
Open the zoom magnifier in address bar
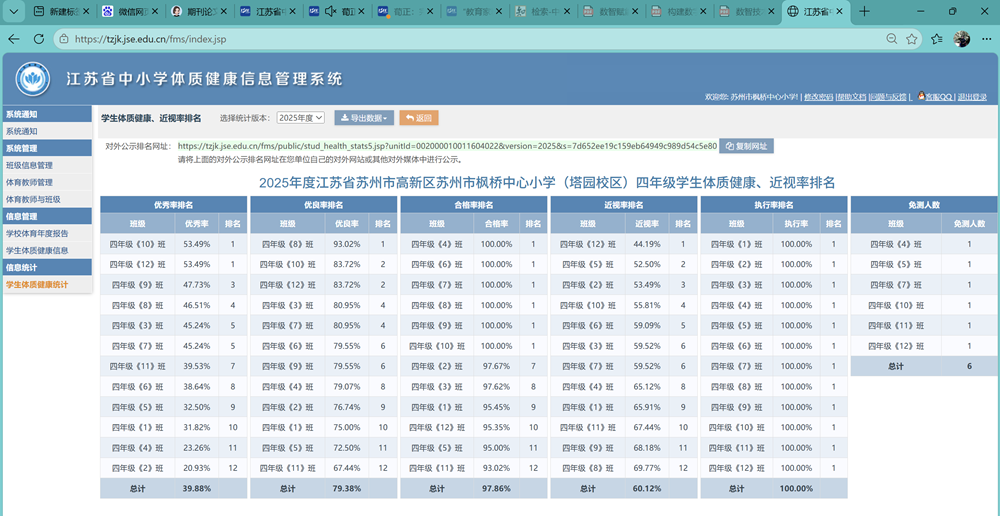(892, 39)
